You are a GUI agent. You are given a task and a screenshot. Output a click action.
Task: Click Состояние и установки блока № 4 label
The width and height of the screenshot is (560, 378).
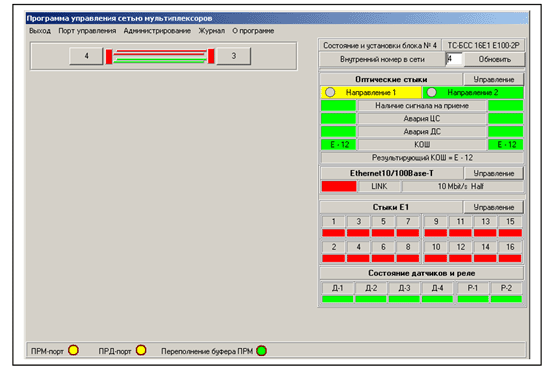tap(380, 45)
